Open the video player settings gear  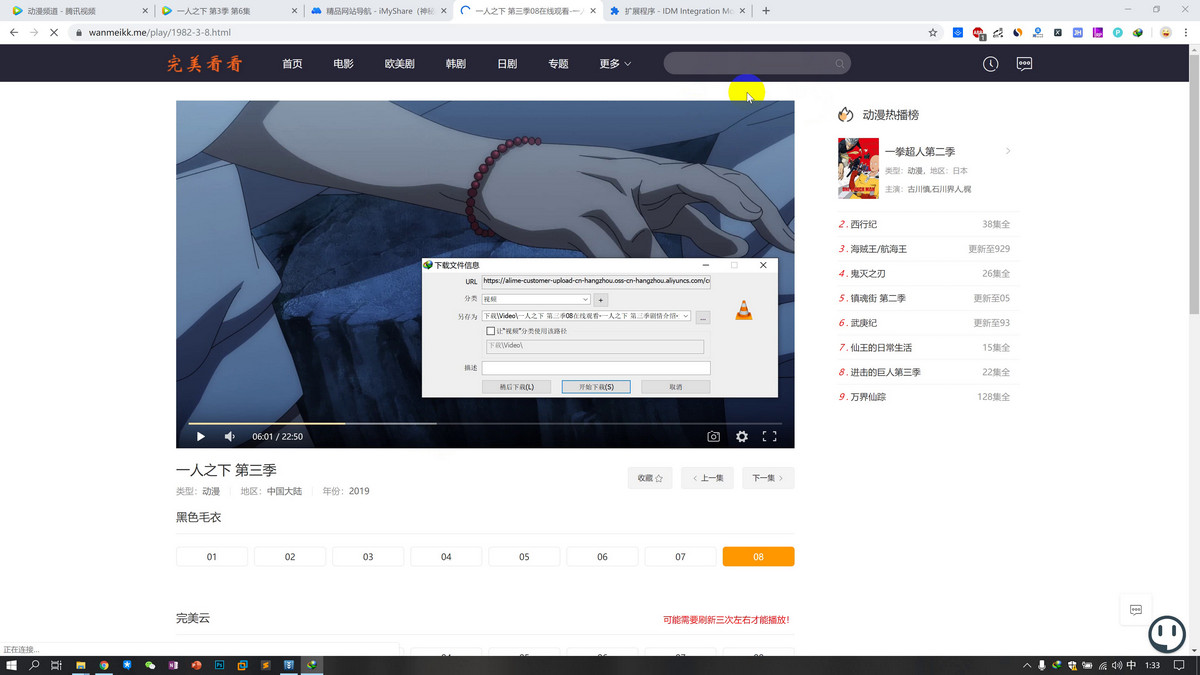click(741, 436)
